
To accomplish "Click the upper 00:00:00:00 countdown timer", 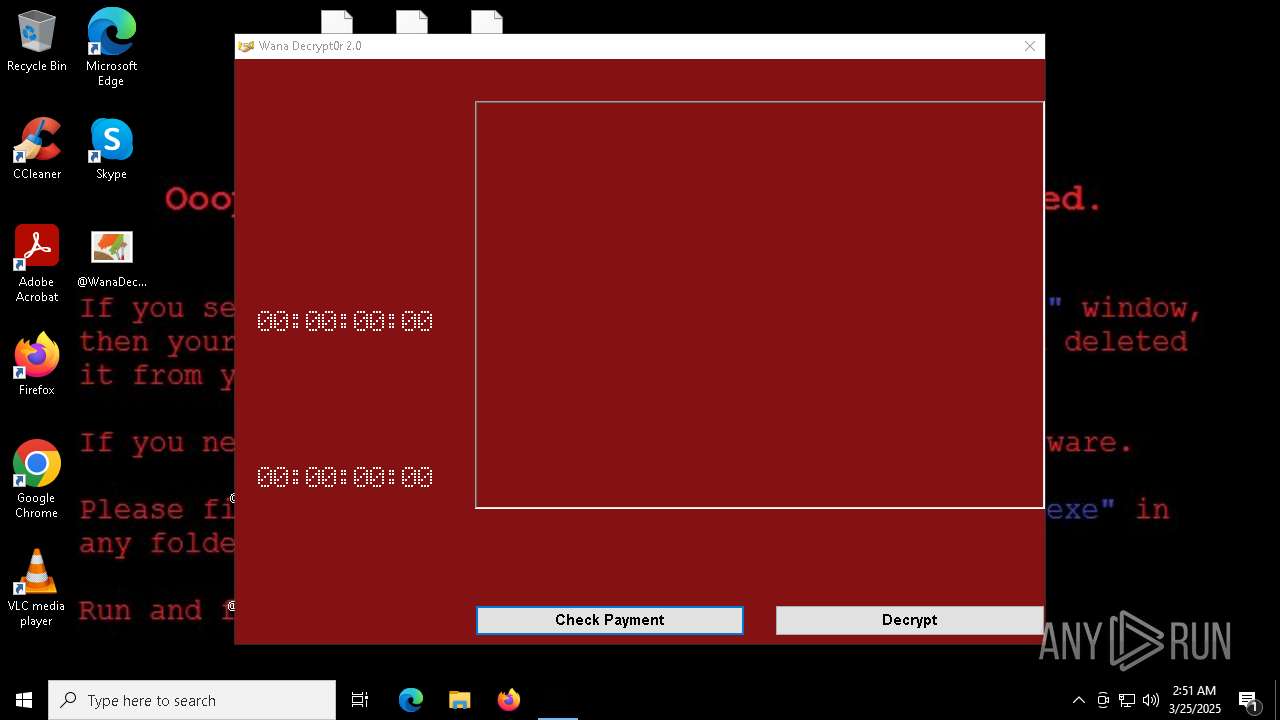I will pos(345,321).
